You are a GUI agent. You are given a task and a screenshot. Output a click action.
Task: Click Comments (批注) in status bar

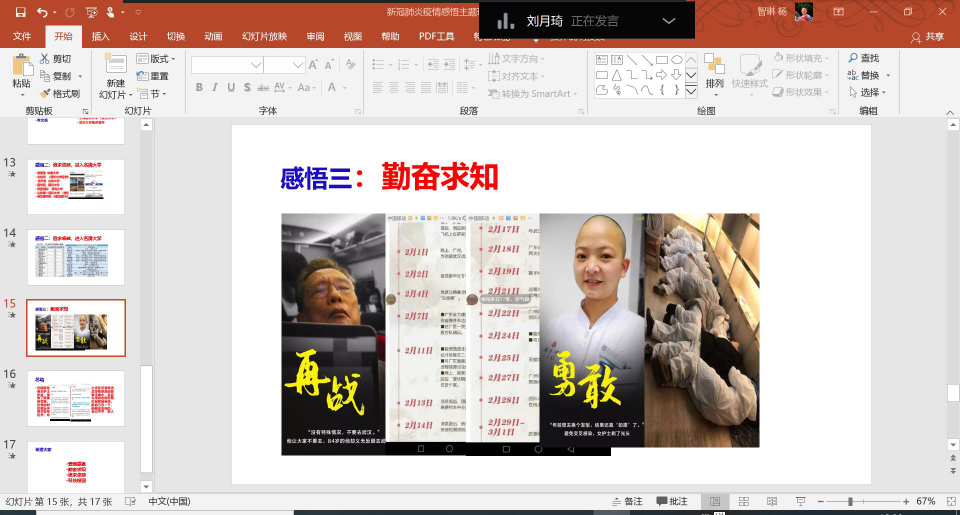coord(672,502)
